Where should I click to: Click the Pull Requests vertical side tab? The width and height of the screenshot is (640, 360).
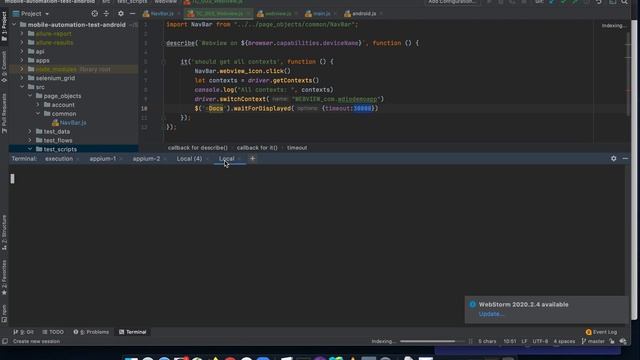[4, 113]
